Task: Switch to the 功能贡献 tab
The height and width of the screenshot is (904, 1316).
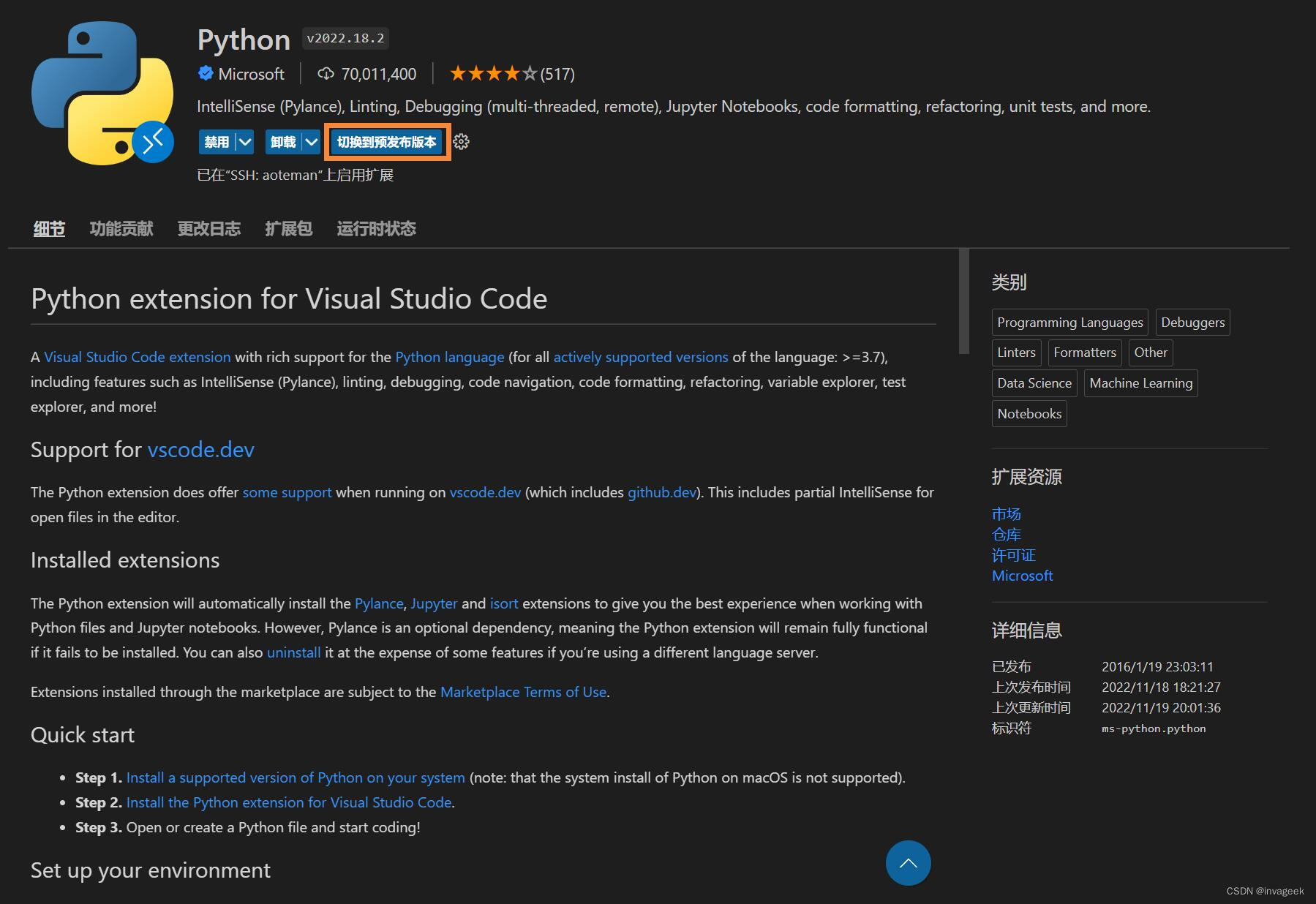Action: pos(121,229)
